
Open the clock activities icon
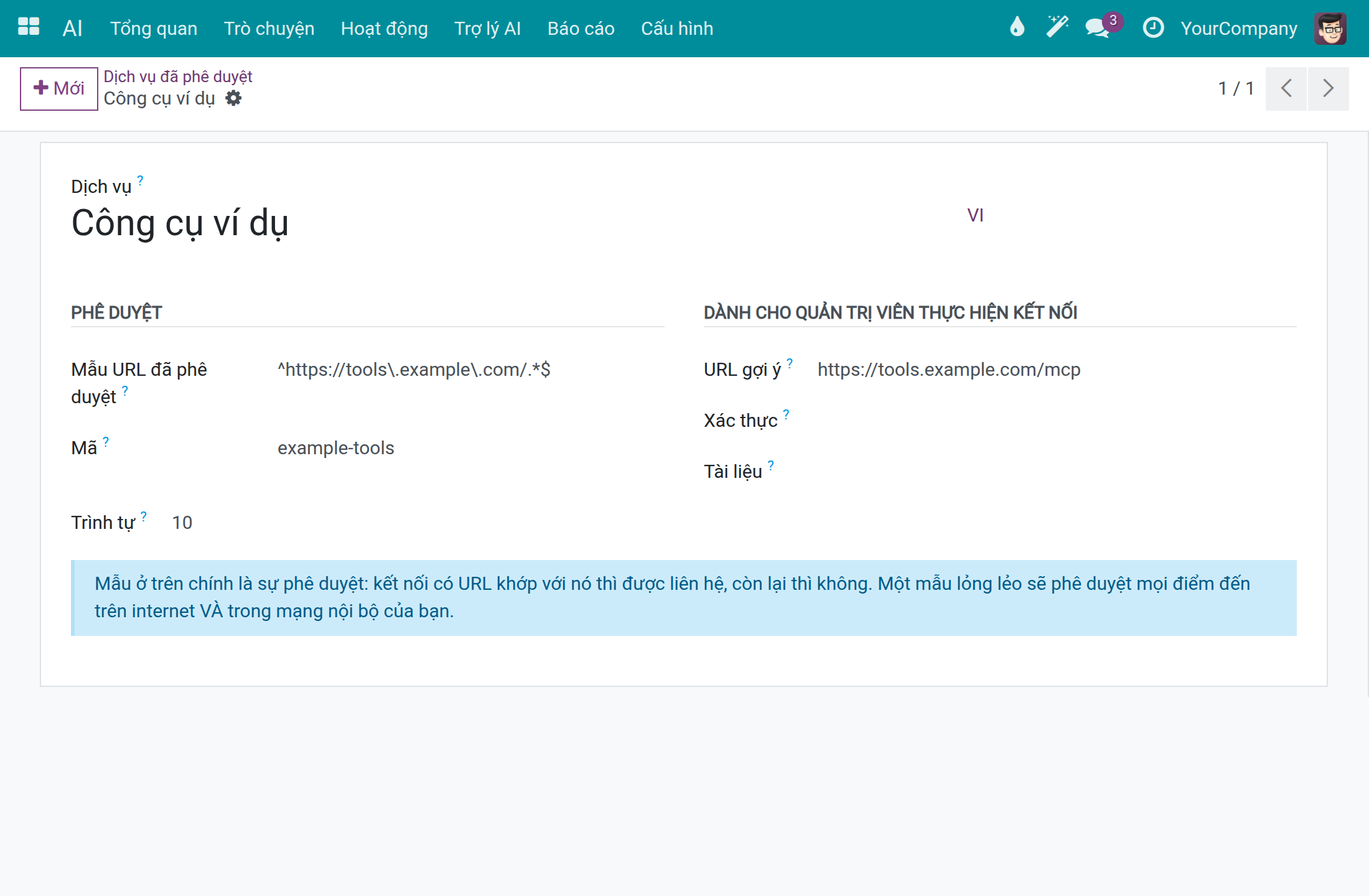pyautogui.click(x=1153, y=28)
